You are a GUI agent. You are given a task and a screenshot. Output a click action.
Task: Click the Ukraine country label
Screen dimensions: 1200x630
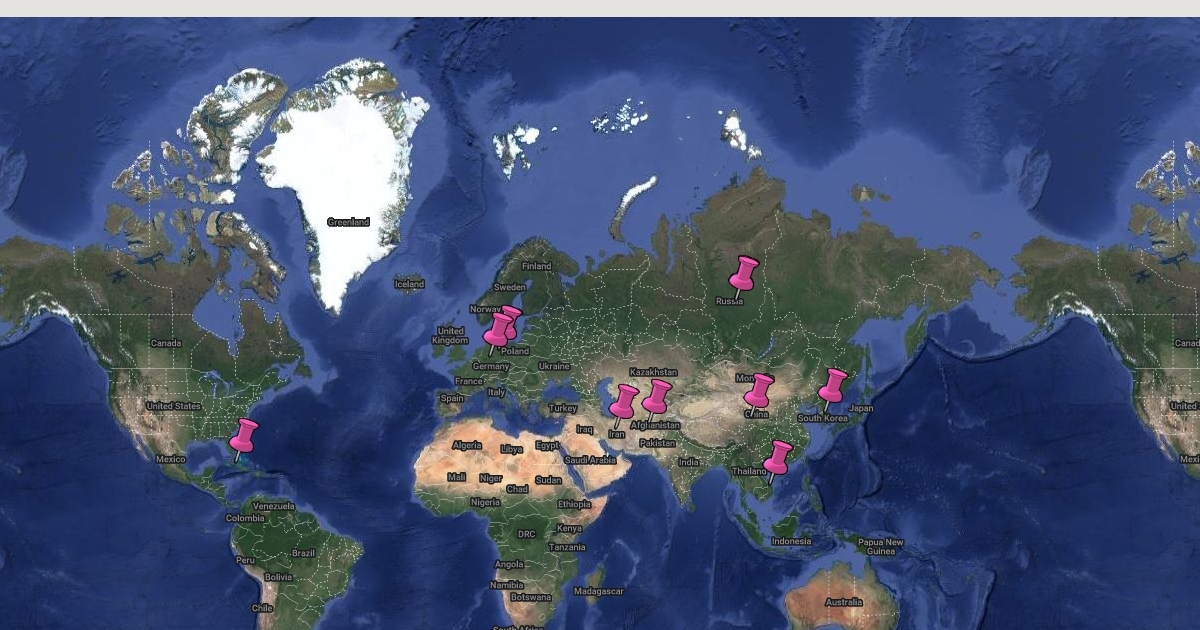point(555,366)
